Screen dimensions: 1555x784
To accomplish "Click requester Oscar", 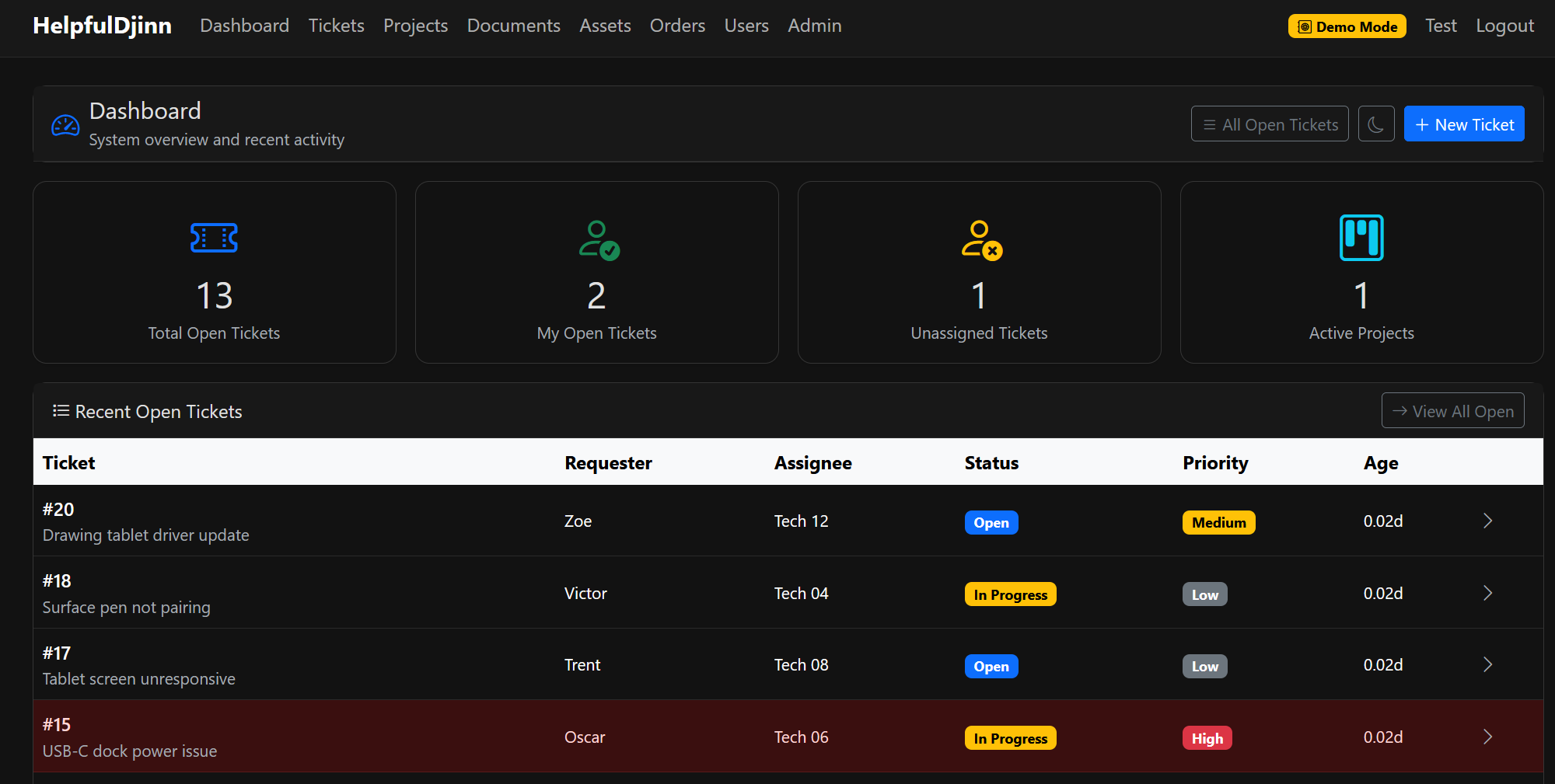I will pyautogui.click(x=585, y=737).
